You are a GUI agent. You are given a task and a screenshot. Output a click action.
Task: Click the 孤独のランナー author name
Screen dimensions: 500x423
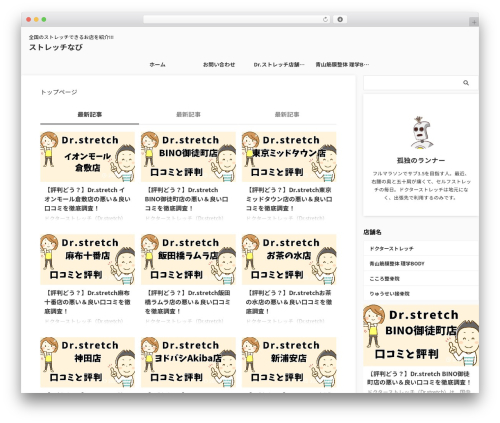(x=421, y=161)
